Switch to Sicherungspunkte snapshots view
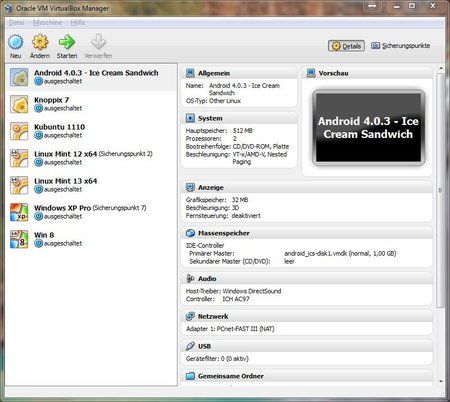This screenshot has height=402, width=450. tap(401, 46)
